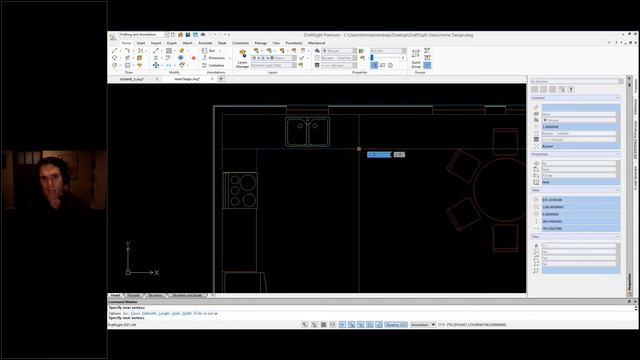640x360 pixels.
Task: Click the last icon in Properties palette toolbar
Action: click(x=571, y=89)
